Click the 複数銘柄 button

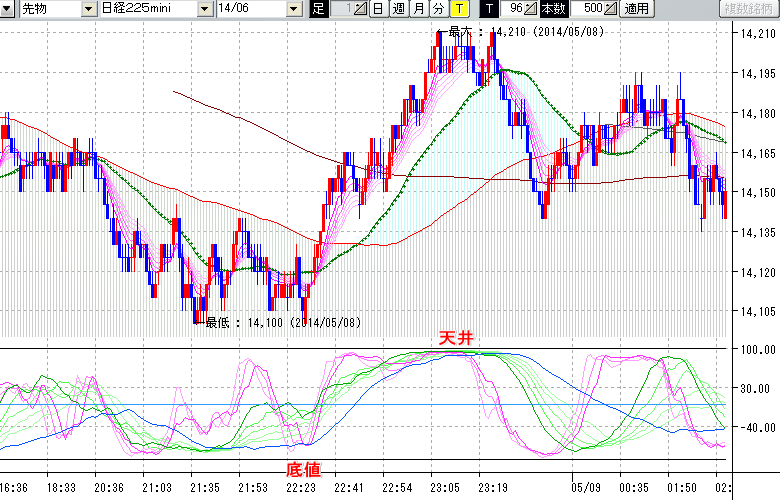pos(748,9)
